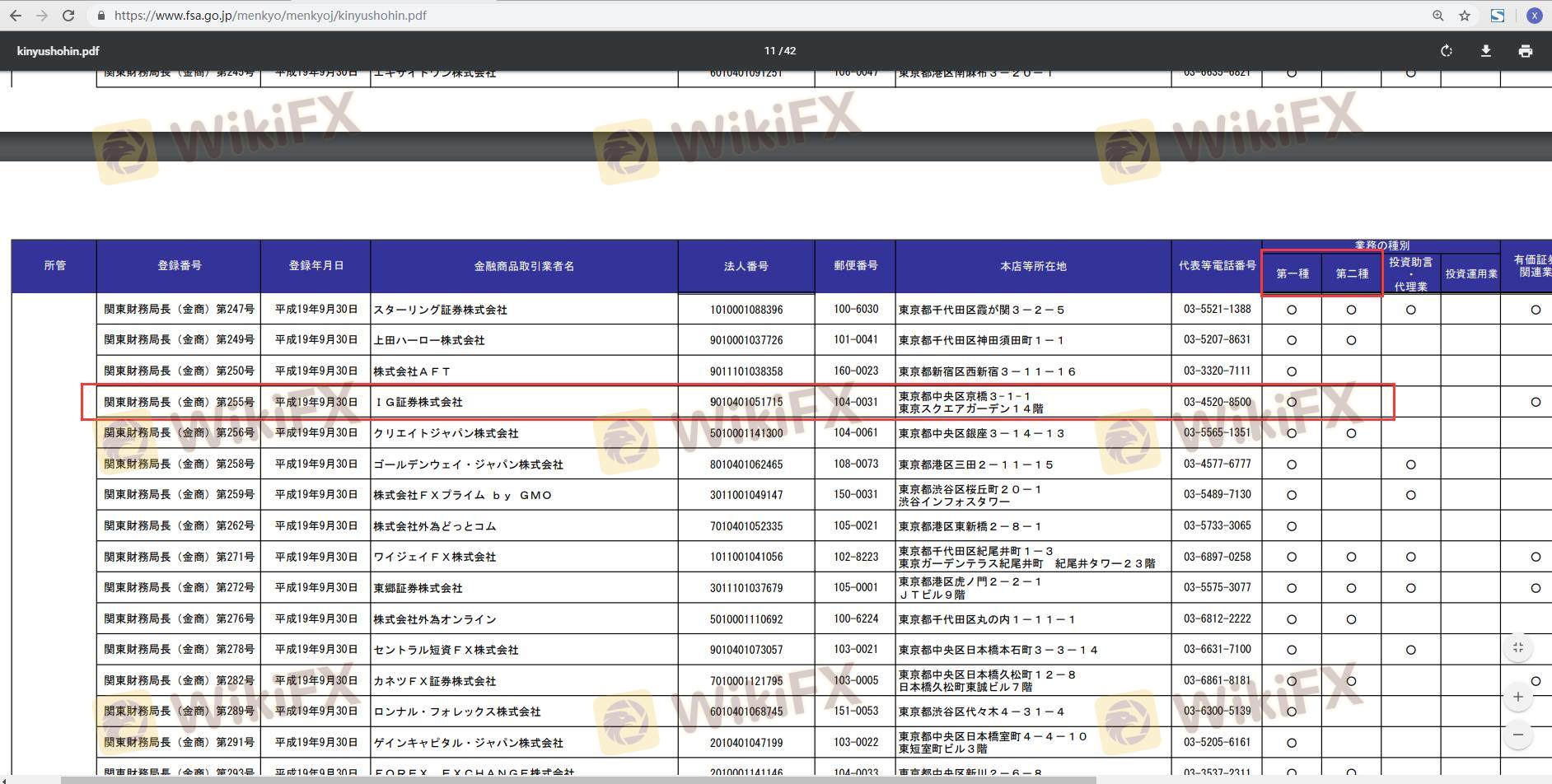Click the horizontal scrollbar at the bottom
This screenshot has height=784, width=1552.
tap(578, 779)
